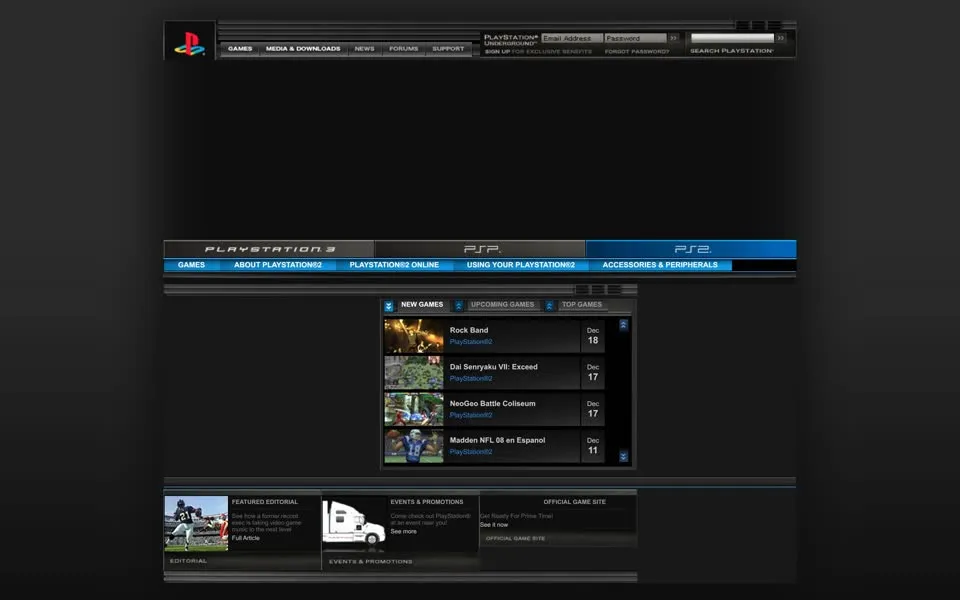This screenshot has width=960, height=600.
Task: Click the Dec 18 date for Rock Band
Action: click(593, 336)
